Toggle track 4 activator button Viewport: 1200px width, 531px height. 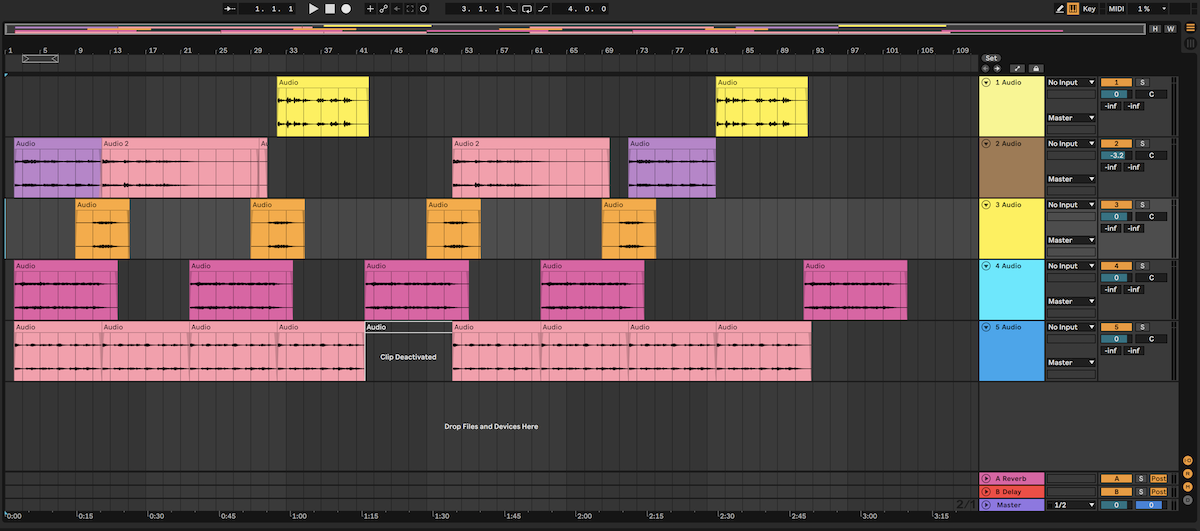tap(1116, 266)
